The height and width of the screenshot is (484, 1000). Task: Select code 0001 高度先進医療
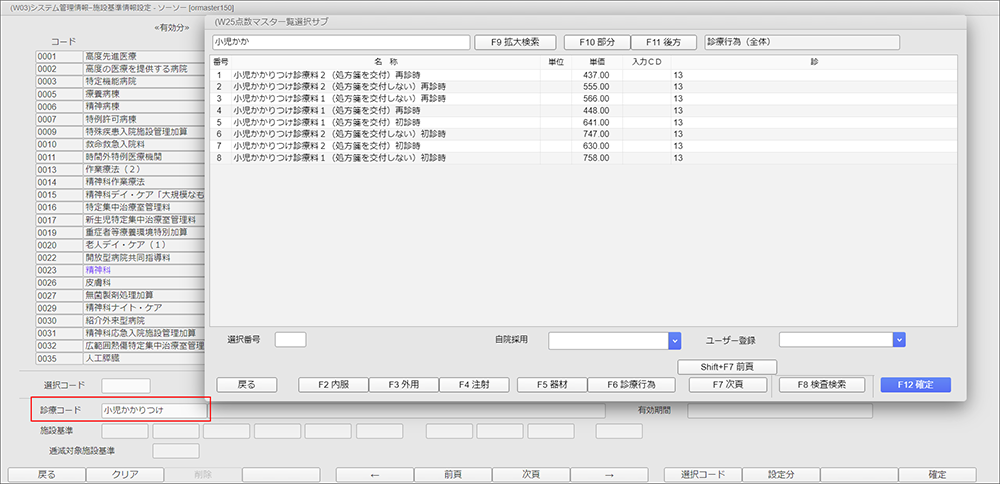120,57
